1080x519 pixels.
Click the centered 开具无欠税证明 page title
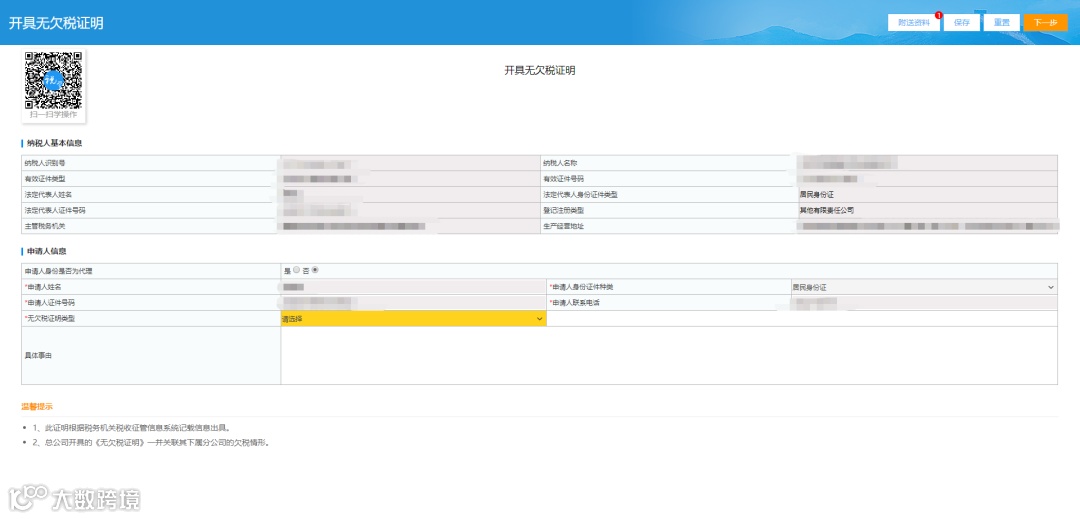(x=539, y=70)
